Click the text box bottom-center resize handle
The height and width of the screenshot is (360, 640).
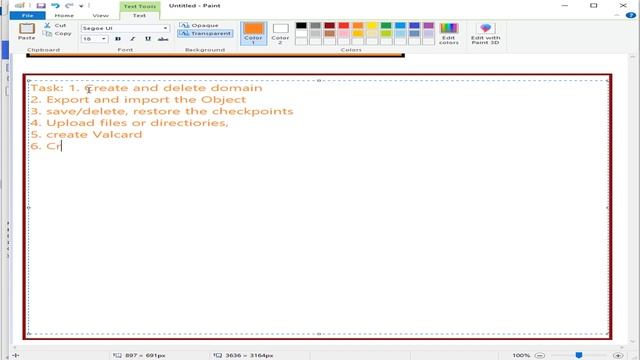(319, 334)
